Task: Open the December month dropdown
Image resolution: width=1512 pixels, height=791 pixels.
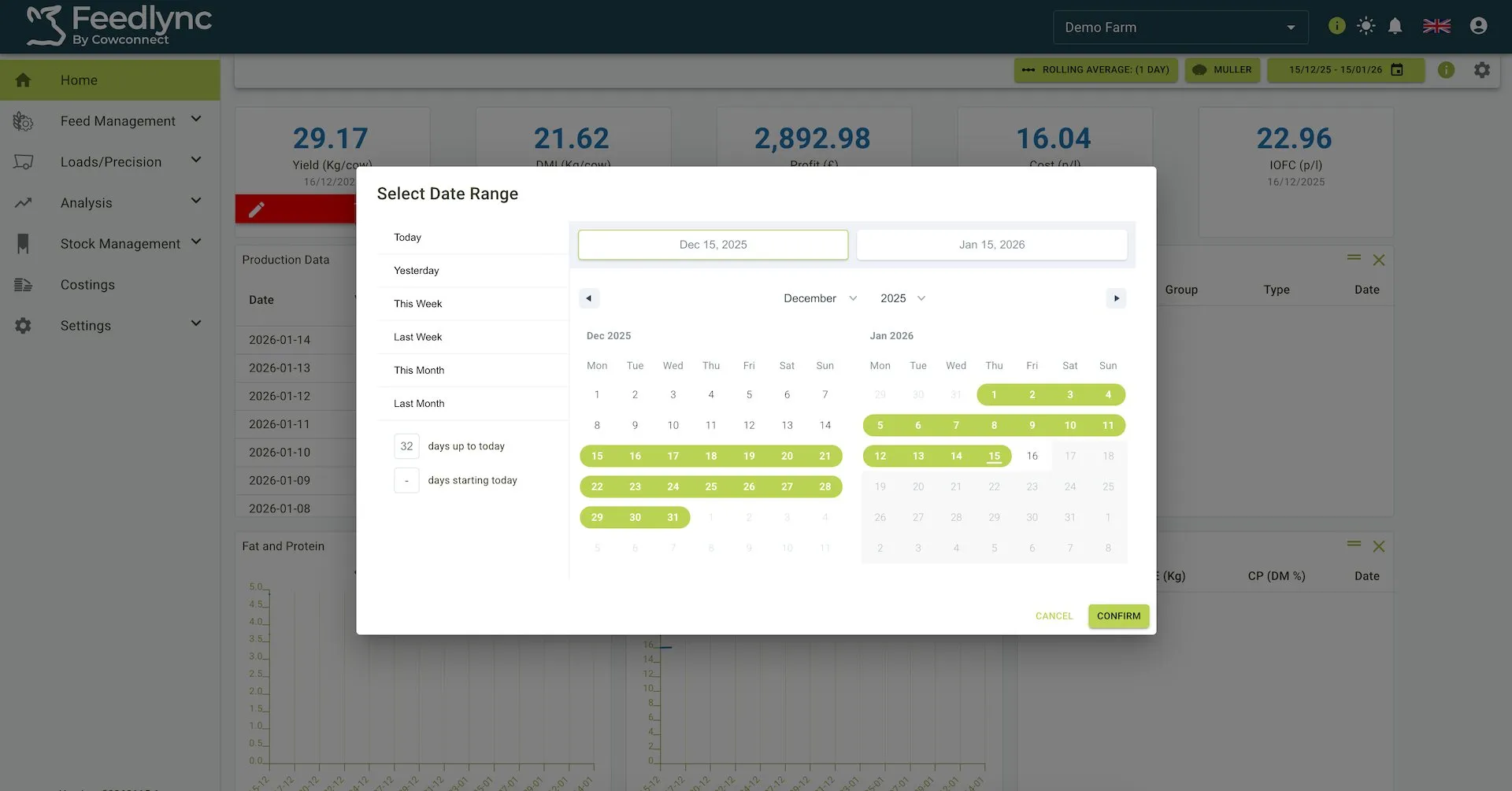Action: [820, 298]
